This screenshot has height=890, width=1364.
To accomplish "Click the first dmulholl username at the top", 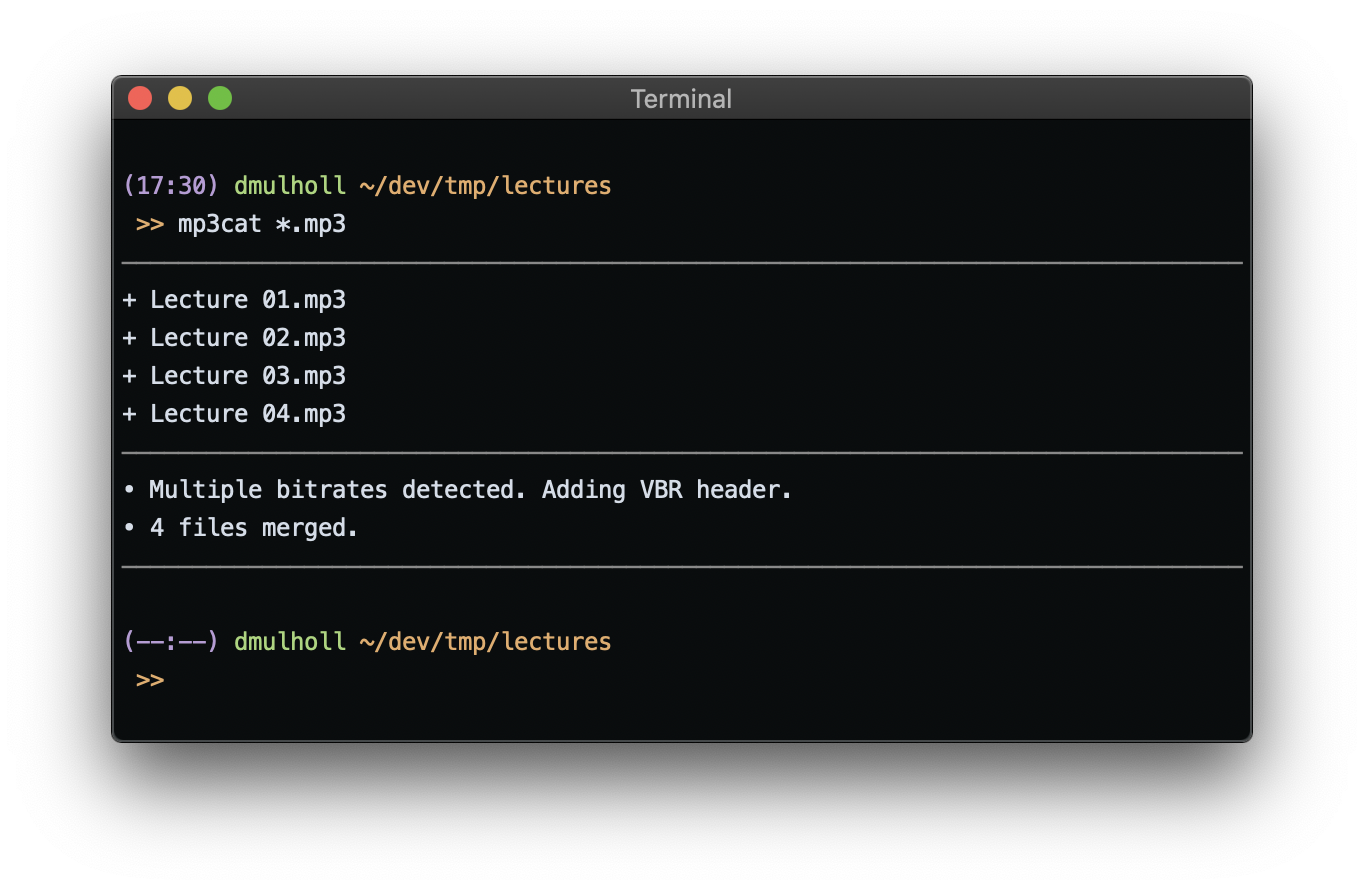I will click(290, 186).
